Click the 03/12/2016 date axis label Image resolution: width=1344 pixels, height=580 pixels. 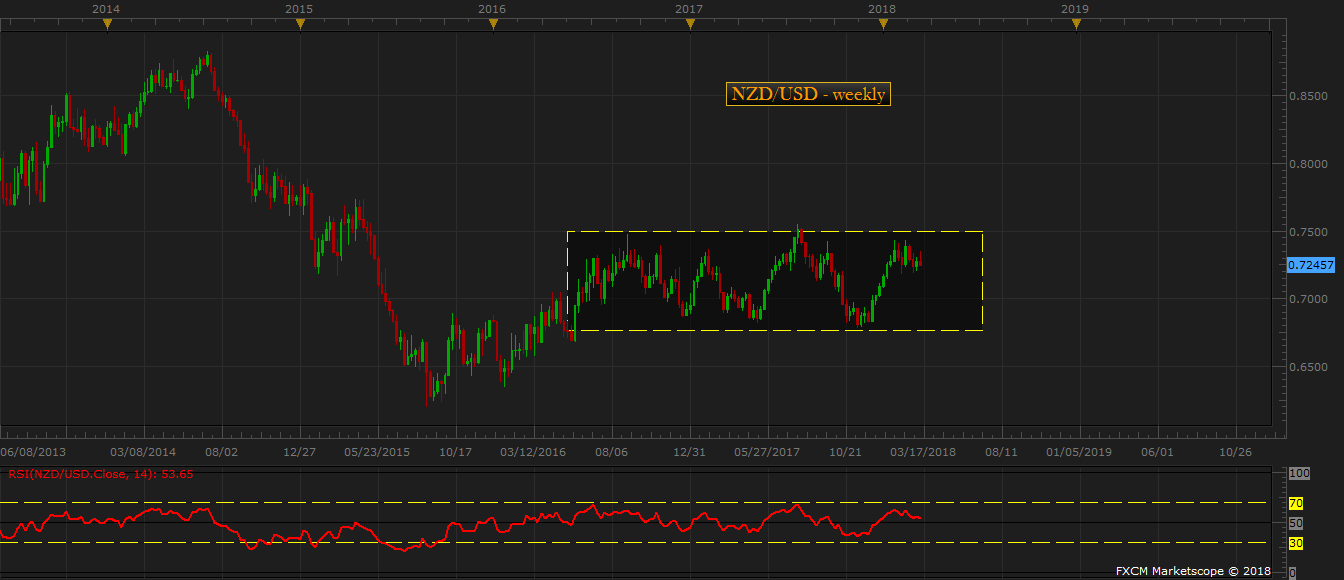533,452
